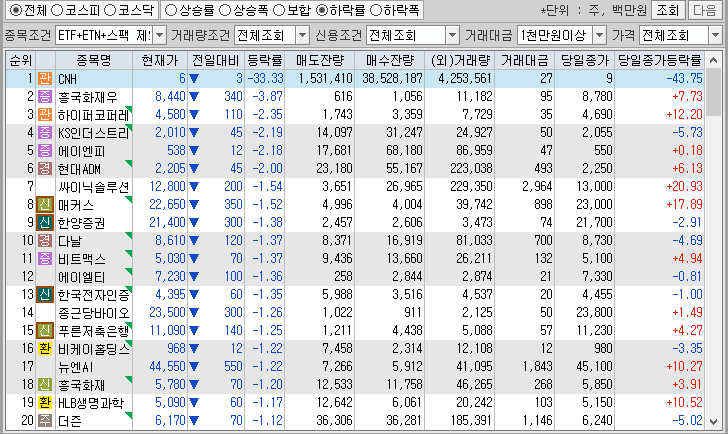Image resolution: width=728 pixels, height=434 pixels.
Task: Click the 주 badge icon beside 더존
Action: (x=45, y=421)
